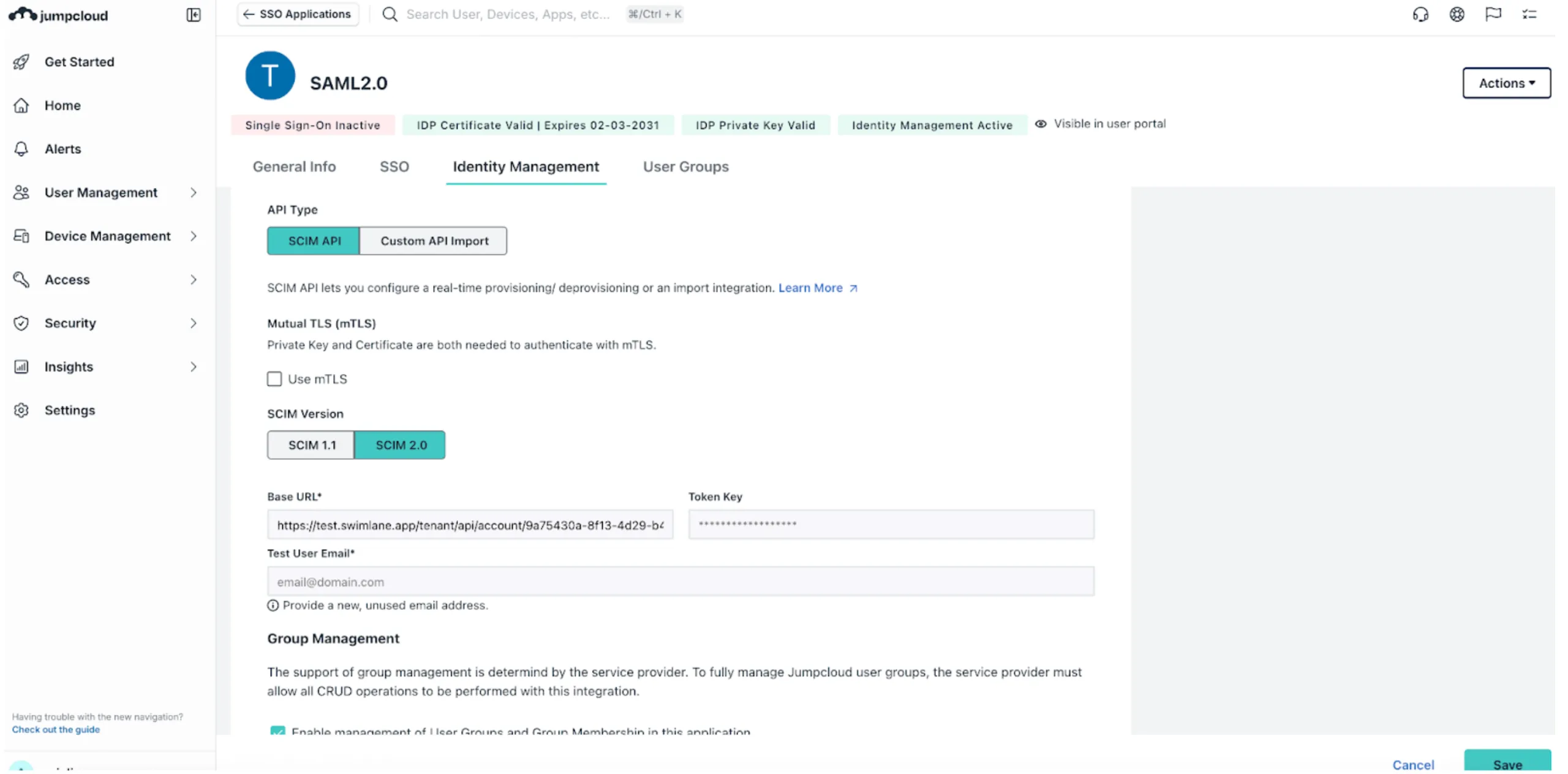The height and width of the screenshot is (774, 1568).
Task: Click the Home house icon
Action: coord(21,105)
